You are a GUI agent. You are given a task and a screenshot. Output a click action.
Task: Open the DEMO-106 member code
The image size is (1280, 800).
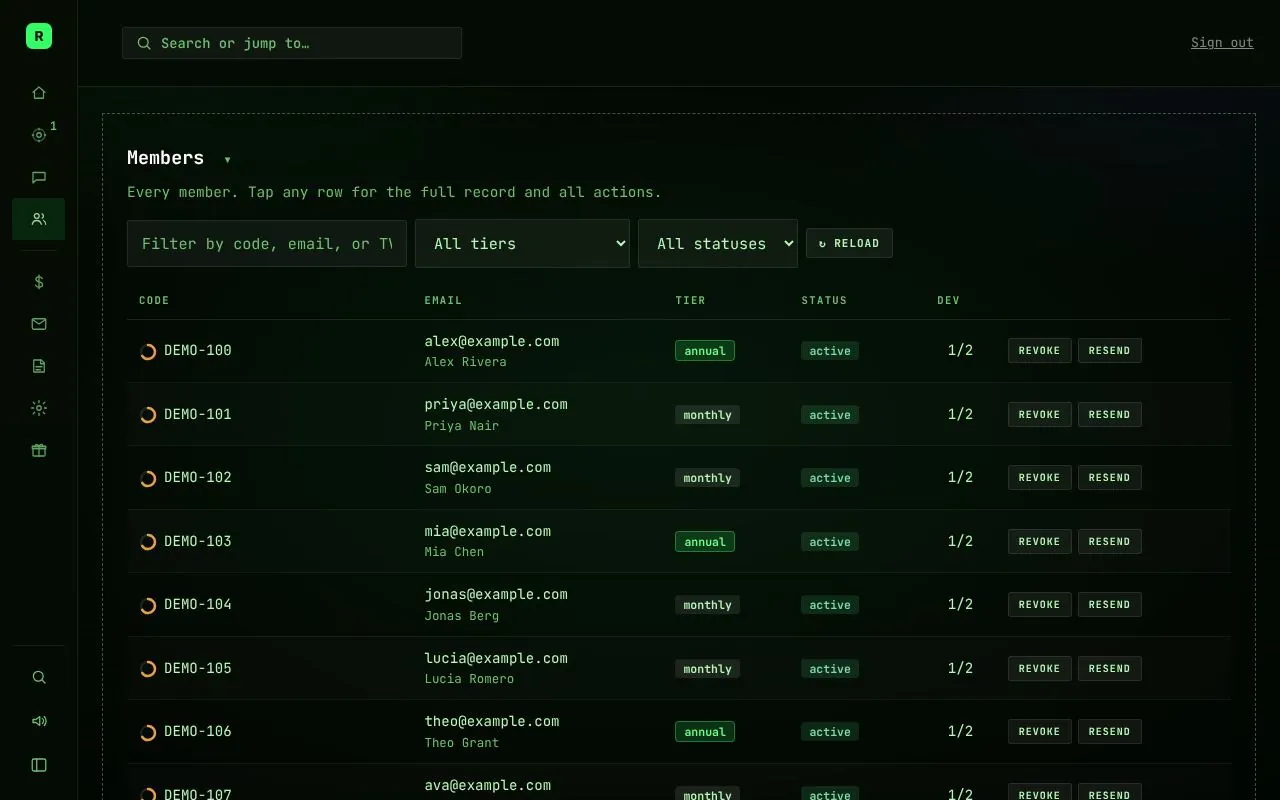pyautogui.click(x=198, y=731)
